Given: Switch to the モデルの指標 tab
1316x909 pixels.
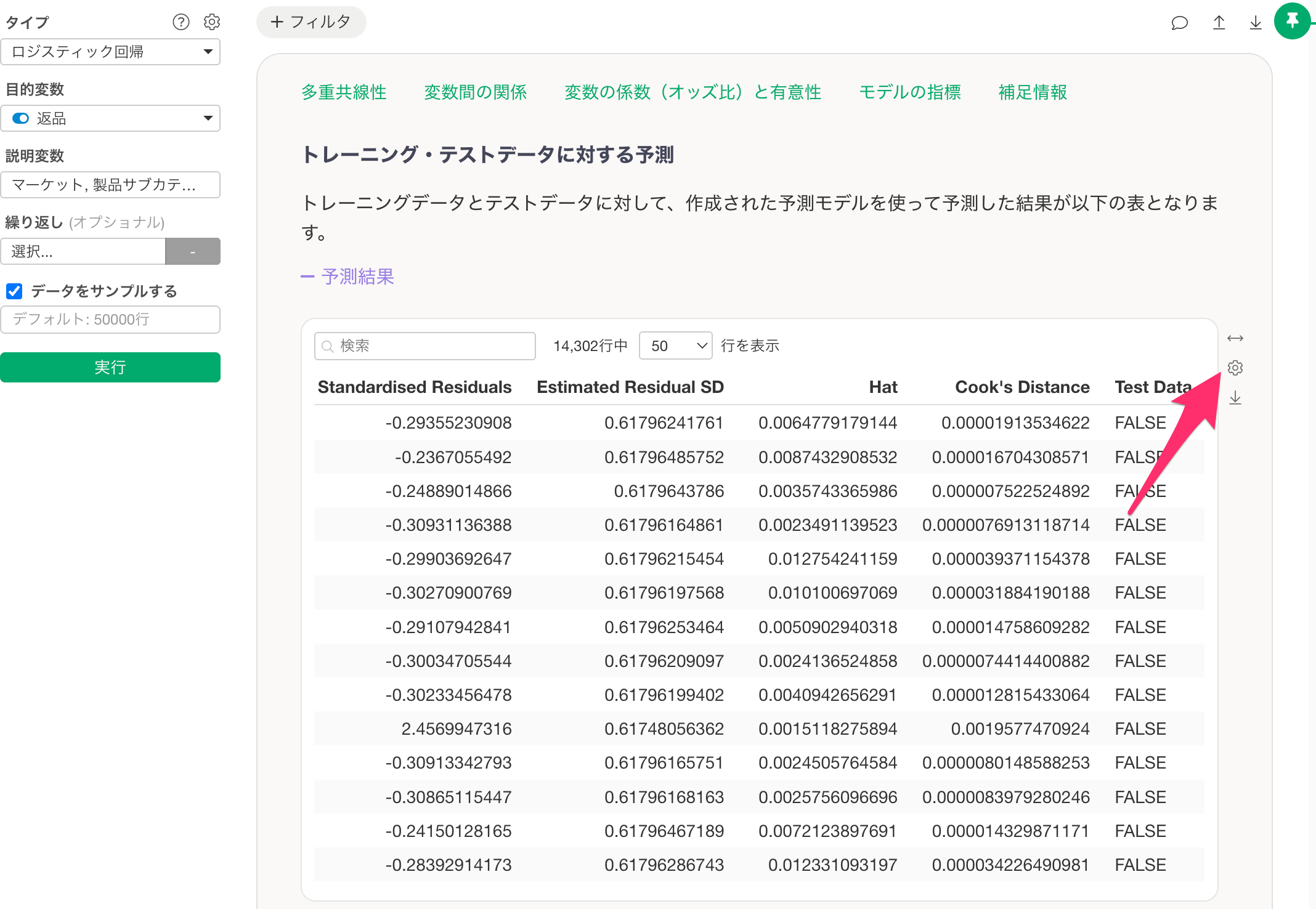Looking at the screenshot, I should pyautogui.click(x=910, y=92).
